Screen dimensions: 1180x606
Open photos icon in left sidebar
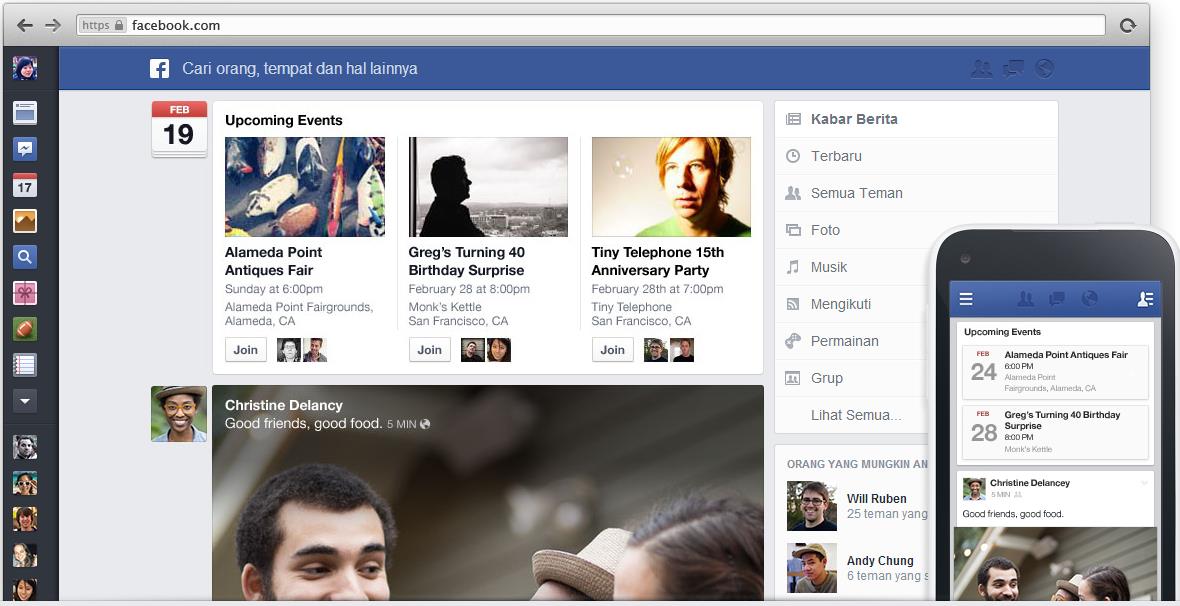coord(25,221)
